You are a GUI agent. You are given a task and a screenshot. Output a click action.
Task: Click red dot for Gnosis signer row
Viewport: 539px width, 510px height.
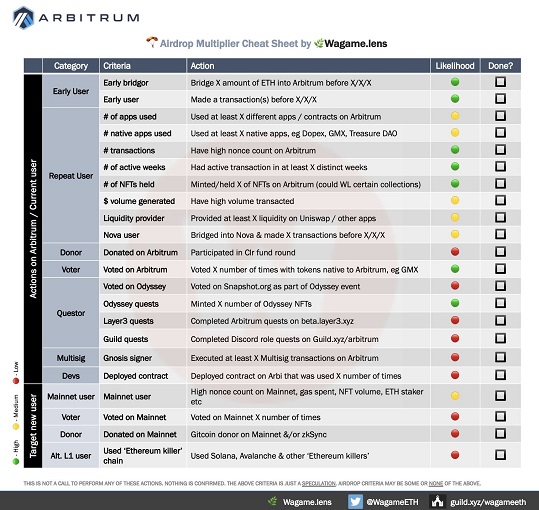[x=455, y=357]
